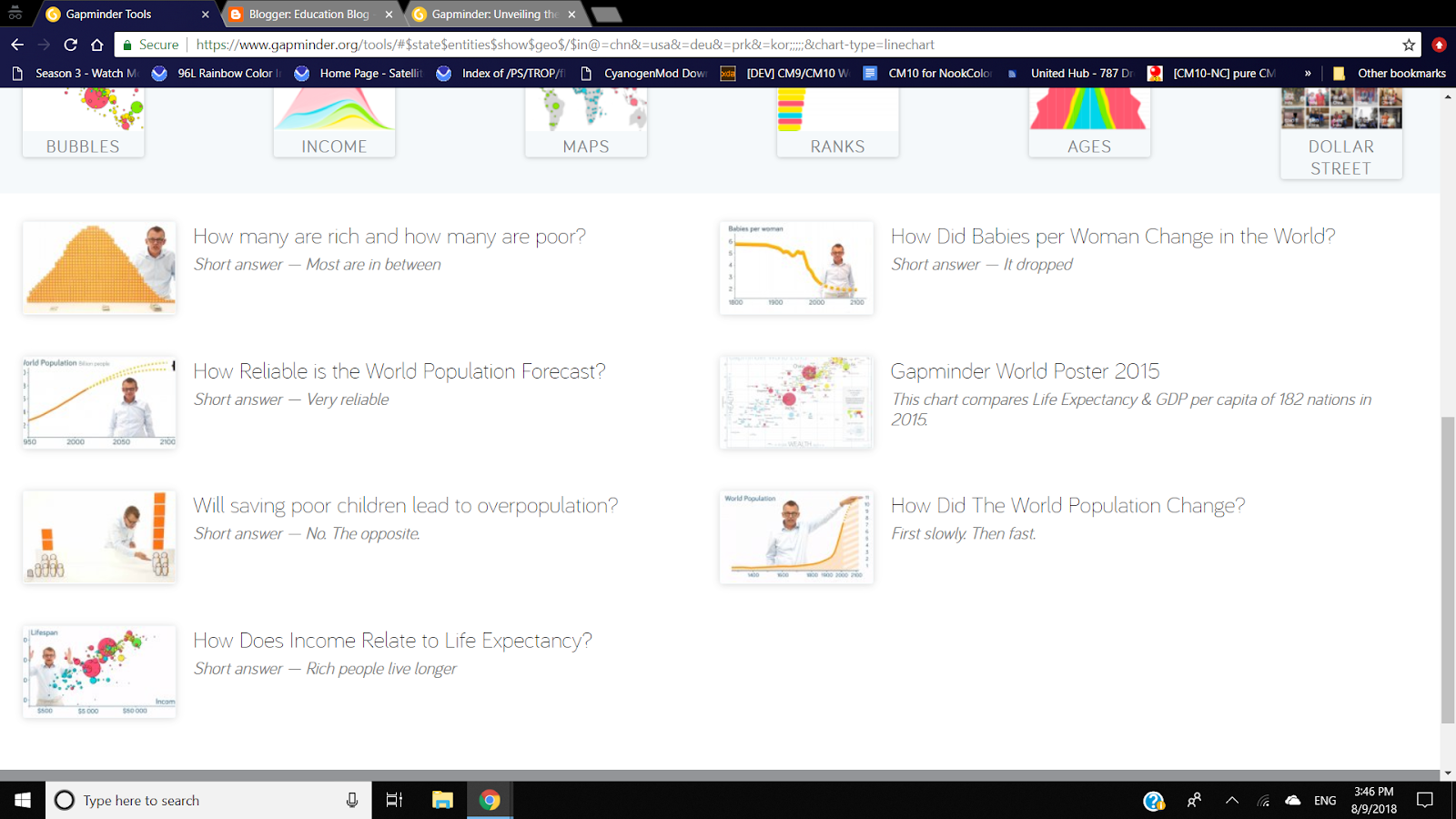The height and width of the screenshot is (819, 1456).
Task: Show overflowed bookmarks via the chevron
Action: coord(1309,73)
